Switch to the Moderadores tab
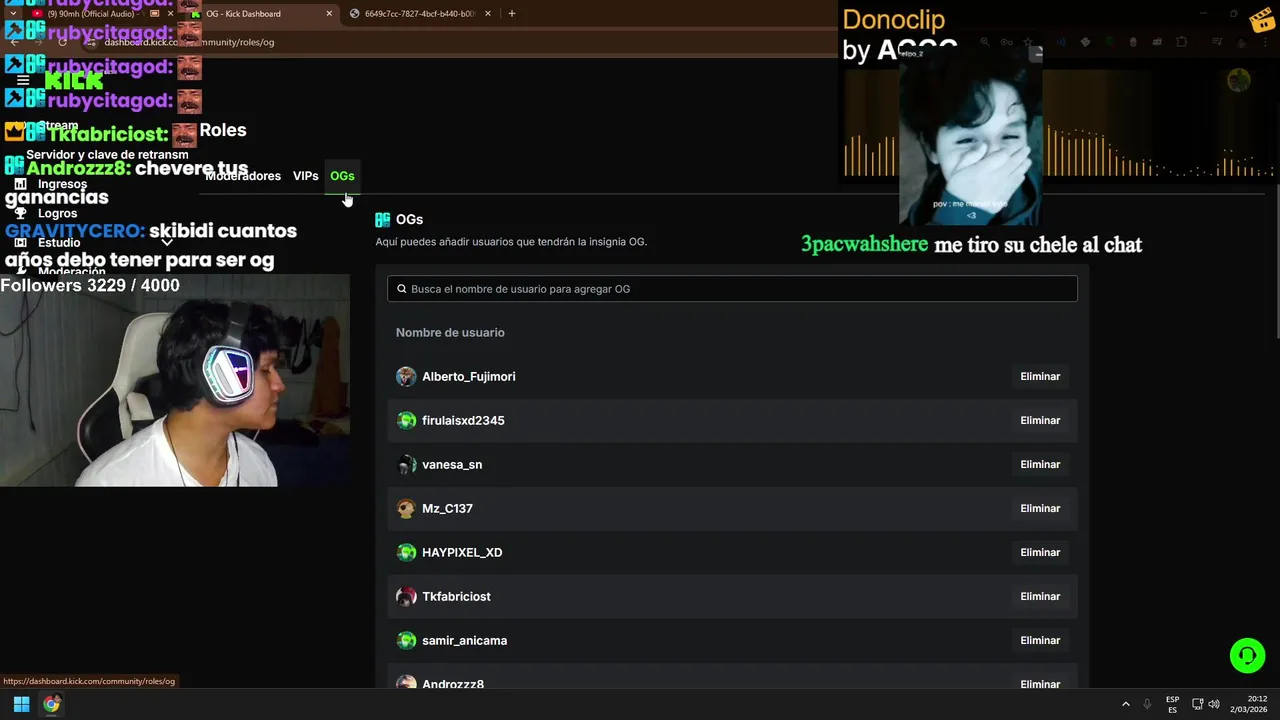1280x720 pixels. pyautogui.click(x=243, y=176)
